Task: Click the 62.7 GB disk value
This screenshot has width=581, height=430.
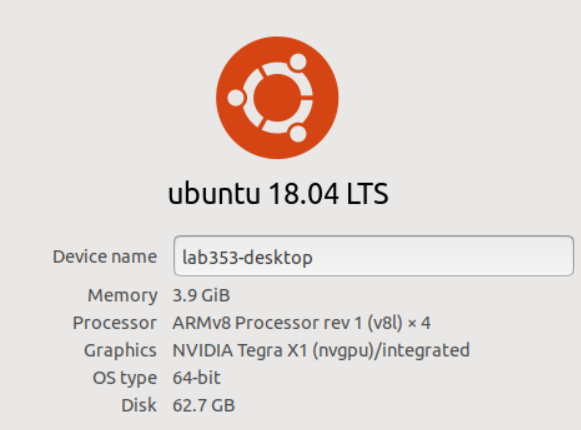Action: click(x=204, y=405)
